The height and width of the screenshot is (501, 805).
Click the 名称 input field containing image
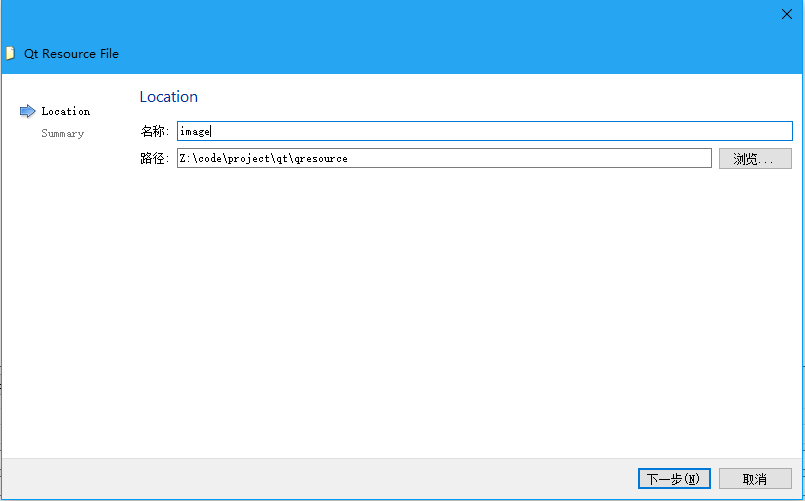coord(485,131)
